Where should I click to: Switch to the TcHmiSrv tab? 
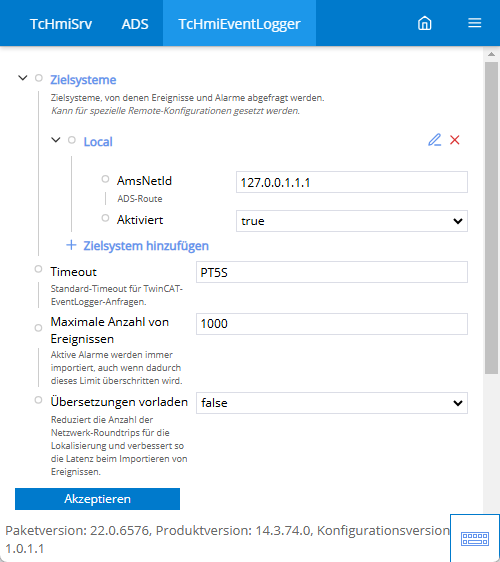point(61,24)
